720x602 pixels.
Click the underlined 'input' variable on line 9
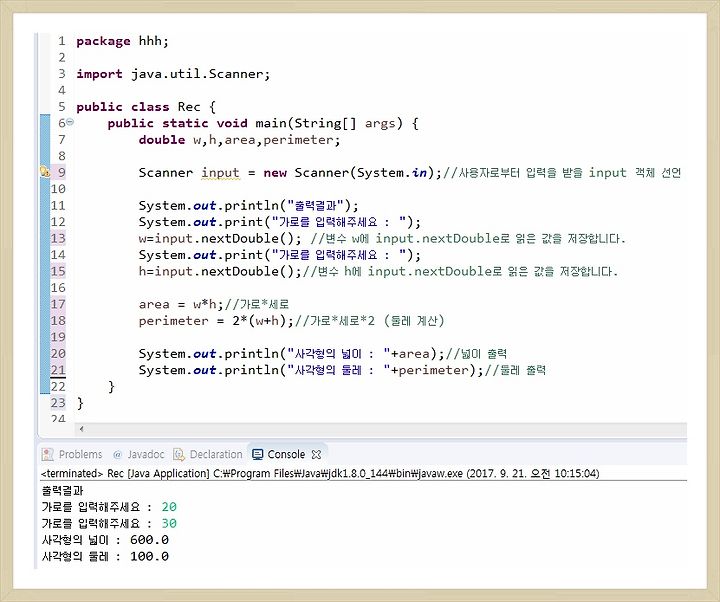pos(220,173)
